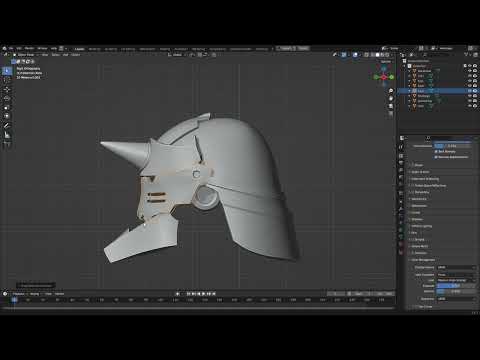Expand the Subsurface Scattering panel

tap(425, 179)
